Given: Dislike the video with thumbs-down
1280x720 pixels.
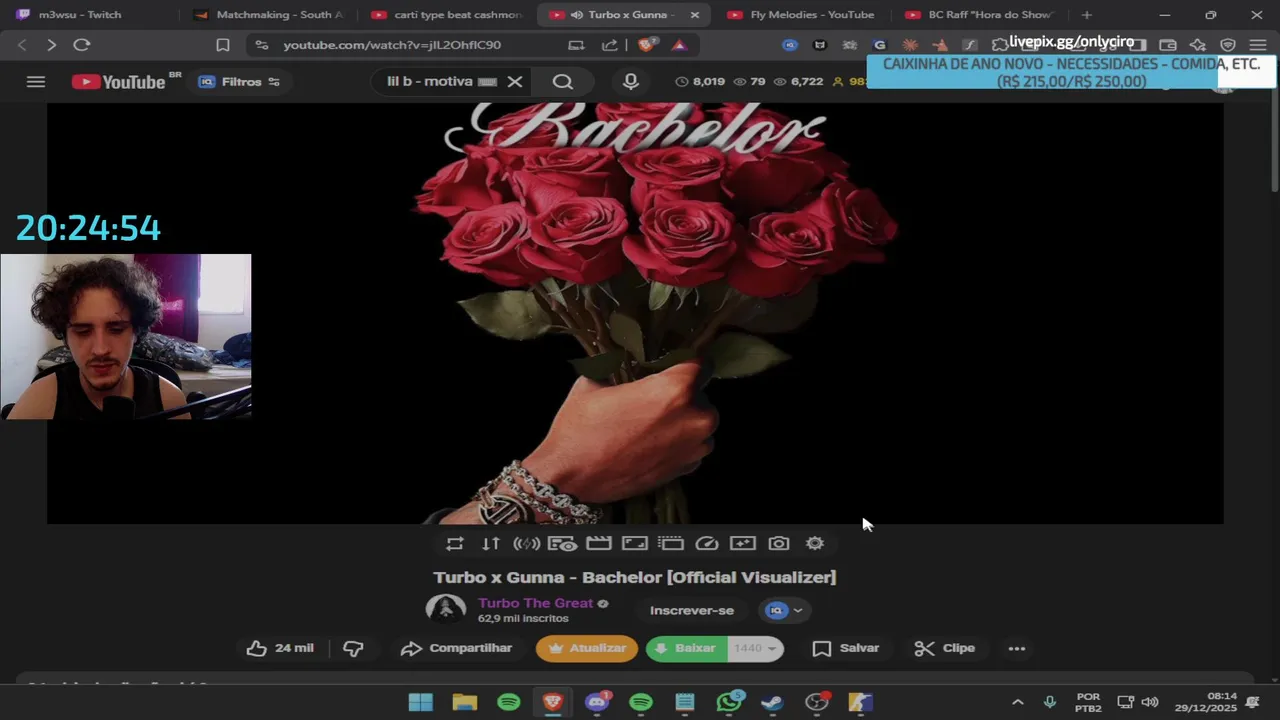Looking at the screenshot, I should click(x=353, y=648).
